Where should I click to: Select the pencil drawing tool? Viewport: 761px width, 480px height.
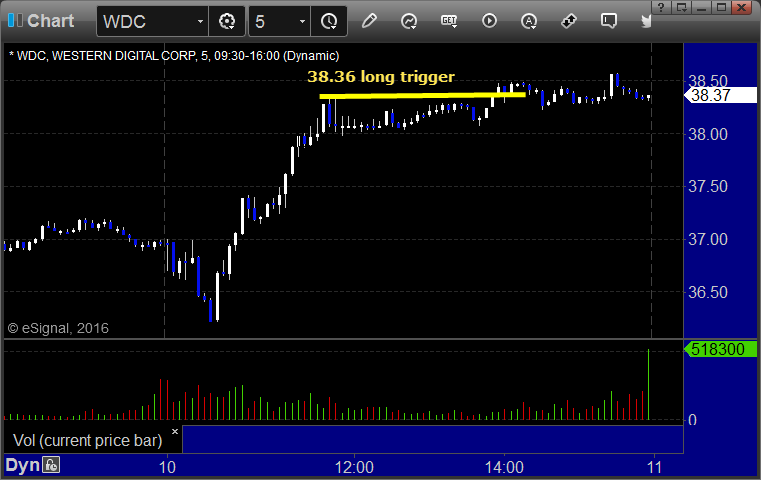pos(369,21)
